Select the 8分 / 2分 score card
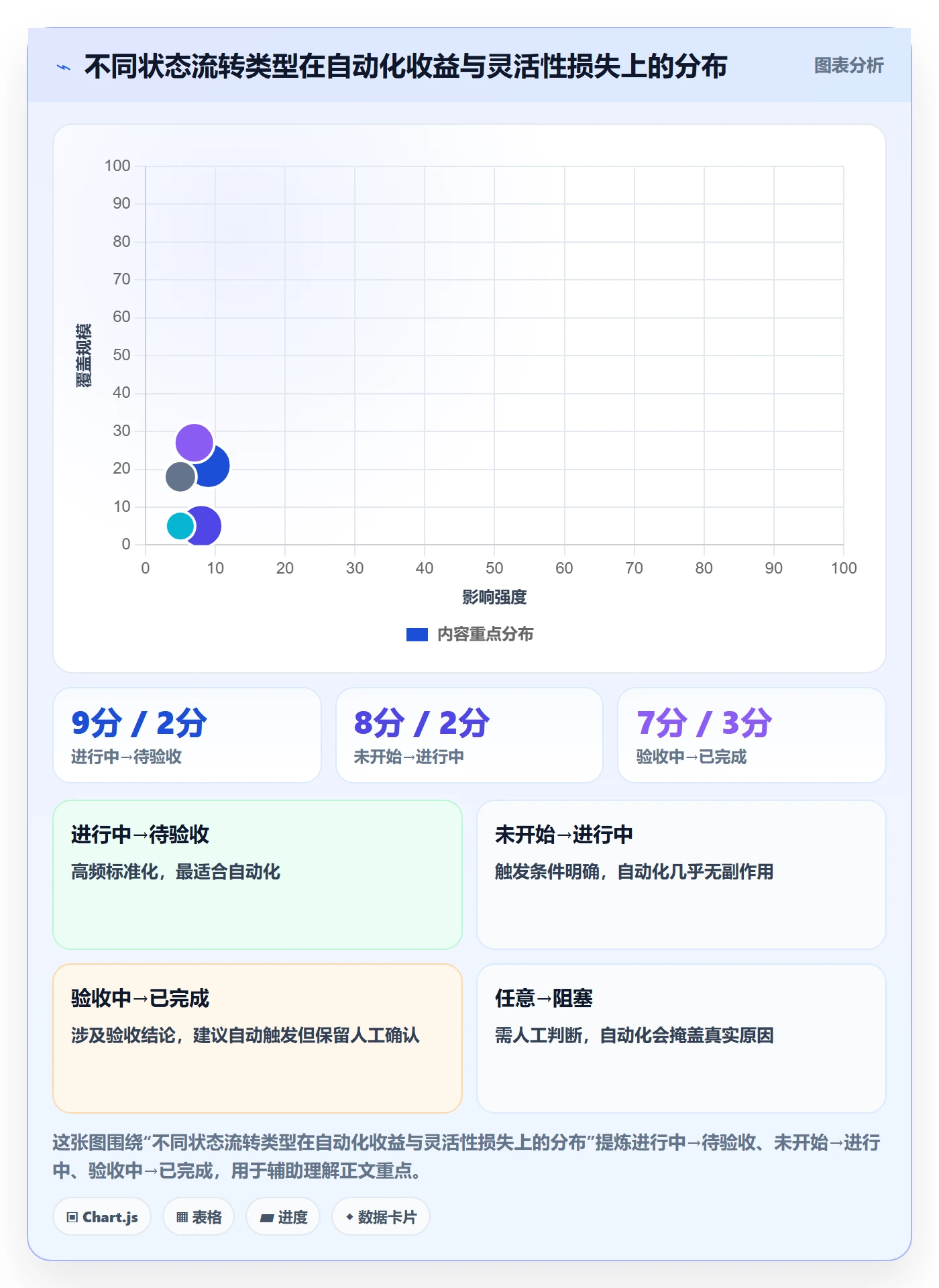Viewport: 939px width, 1288px height. (x=469, y=735)
